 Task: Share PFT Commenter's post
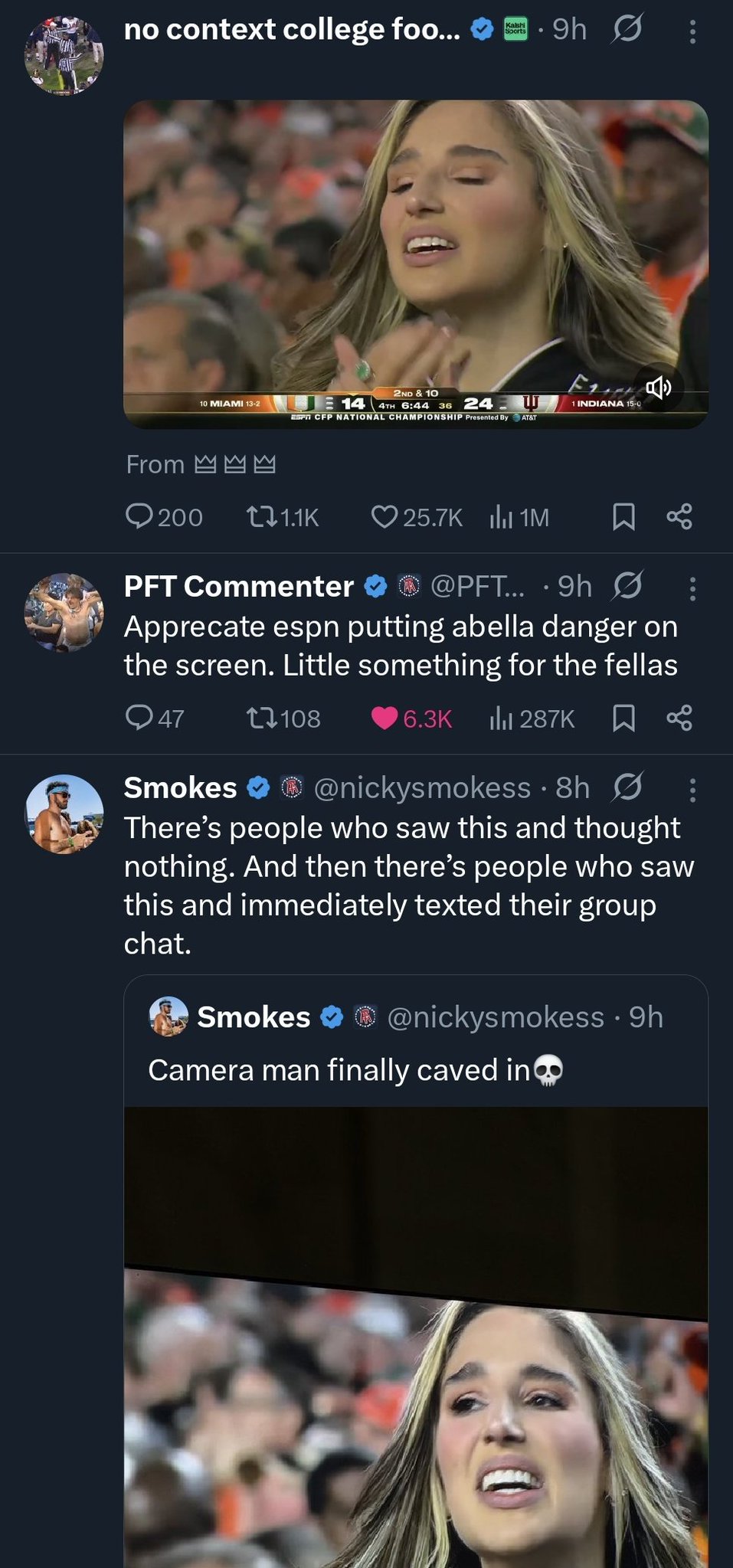[x=679, y=718]
